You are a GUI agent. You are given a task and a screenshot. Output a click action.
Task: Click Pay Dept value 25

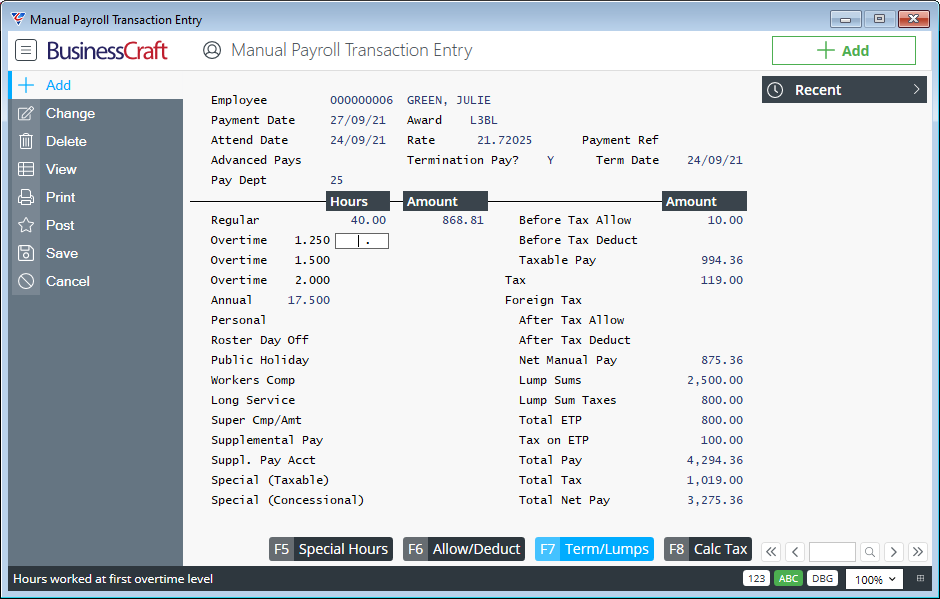coord(336,180)
